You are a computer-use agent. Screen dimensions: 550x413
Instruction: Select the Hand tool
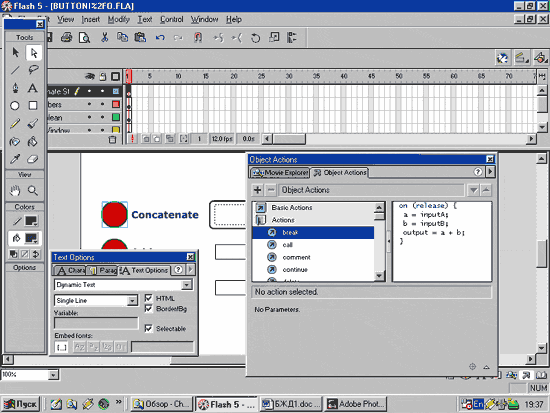pyautogui.click(x=15, y=191)
